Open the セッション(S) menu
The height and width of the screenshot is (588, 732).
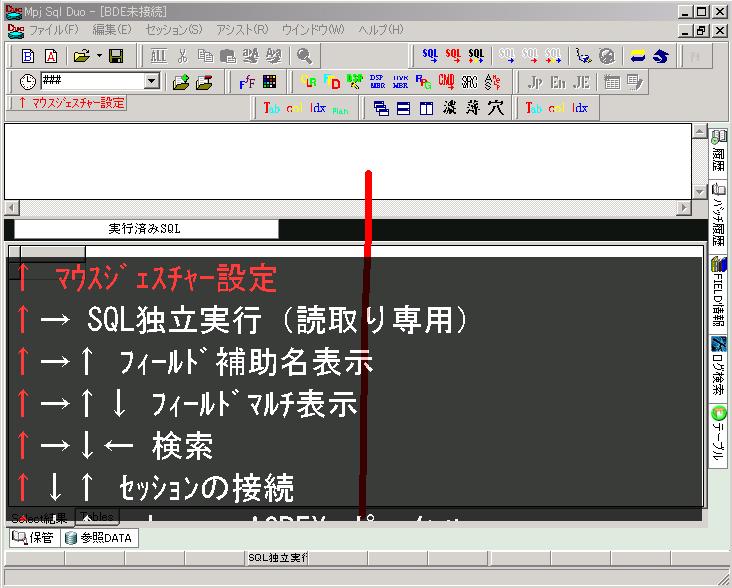pyautogui.click(x=174, y=30)
